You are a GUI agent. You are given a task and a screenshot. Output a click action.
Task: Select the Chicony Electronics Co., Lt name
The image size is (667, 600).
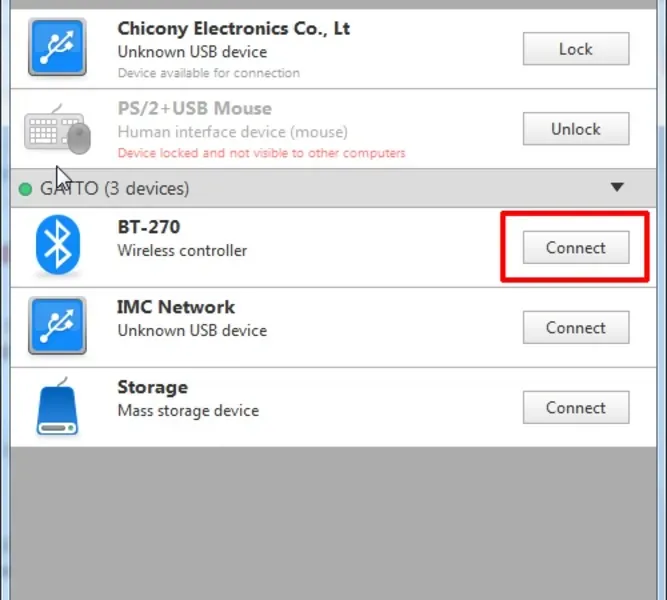pos(233,29)
